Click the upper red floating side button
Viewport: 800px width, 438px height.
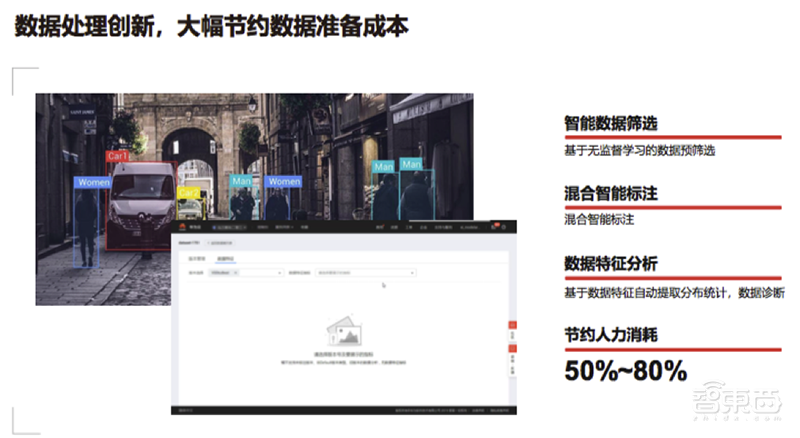(512, 325)
